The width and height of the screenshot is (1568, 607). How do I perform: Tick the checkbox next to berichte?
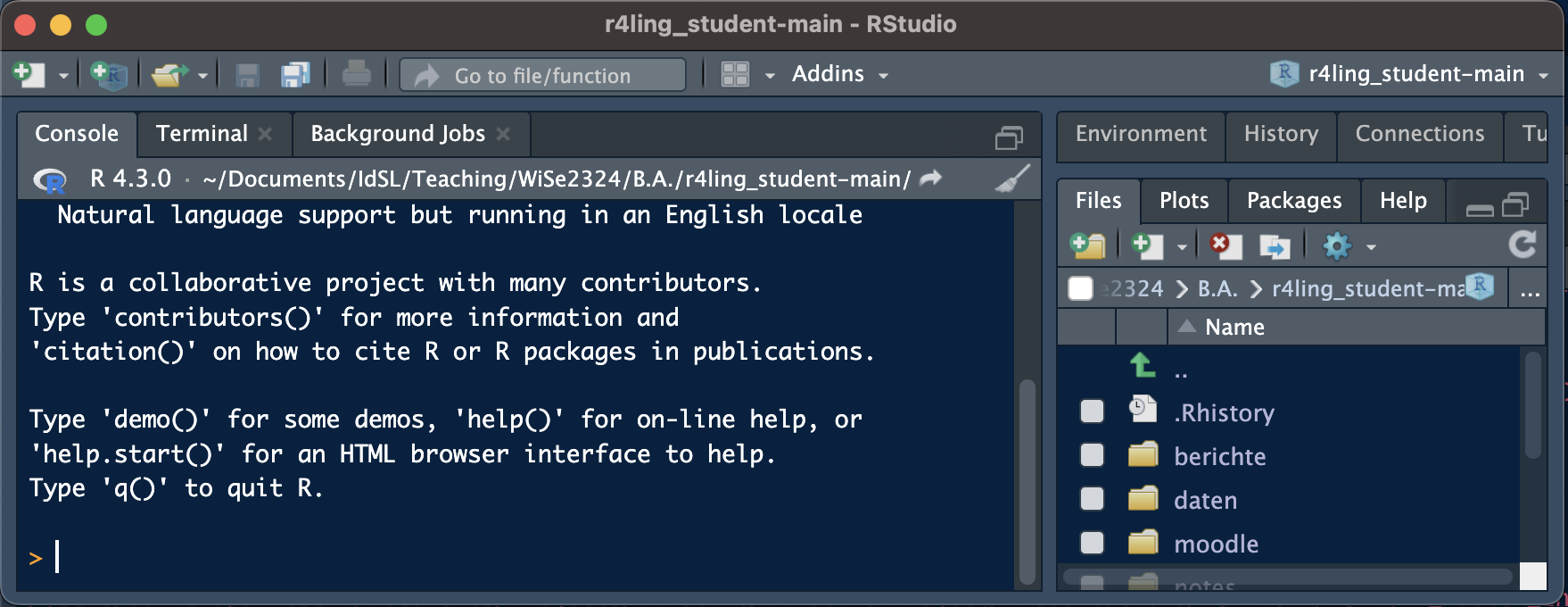[1092, 454]
